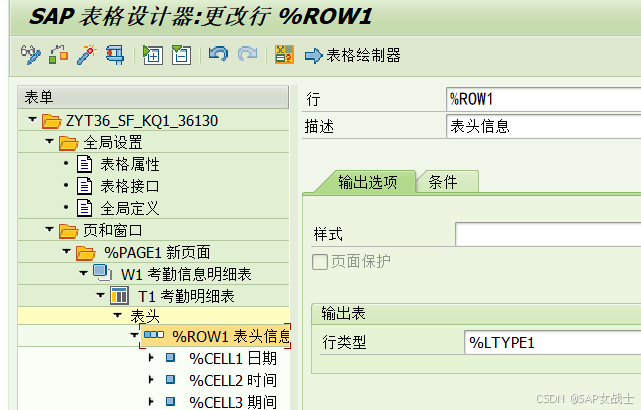
Task: Open 表格接口 form interface
Action: 130,187
